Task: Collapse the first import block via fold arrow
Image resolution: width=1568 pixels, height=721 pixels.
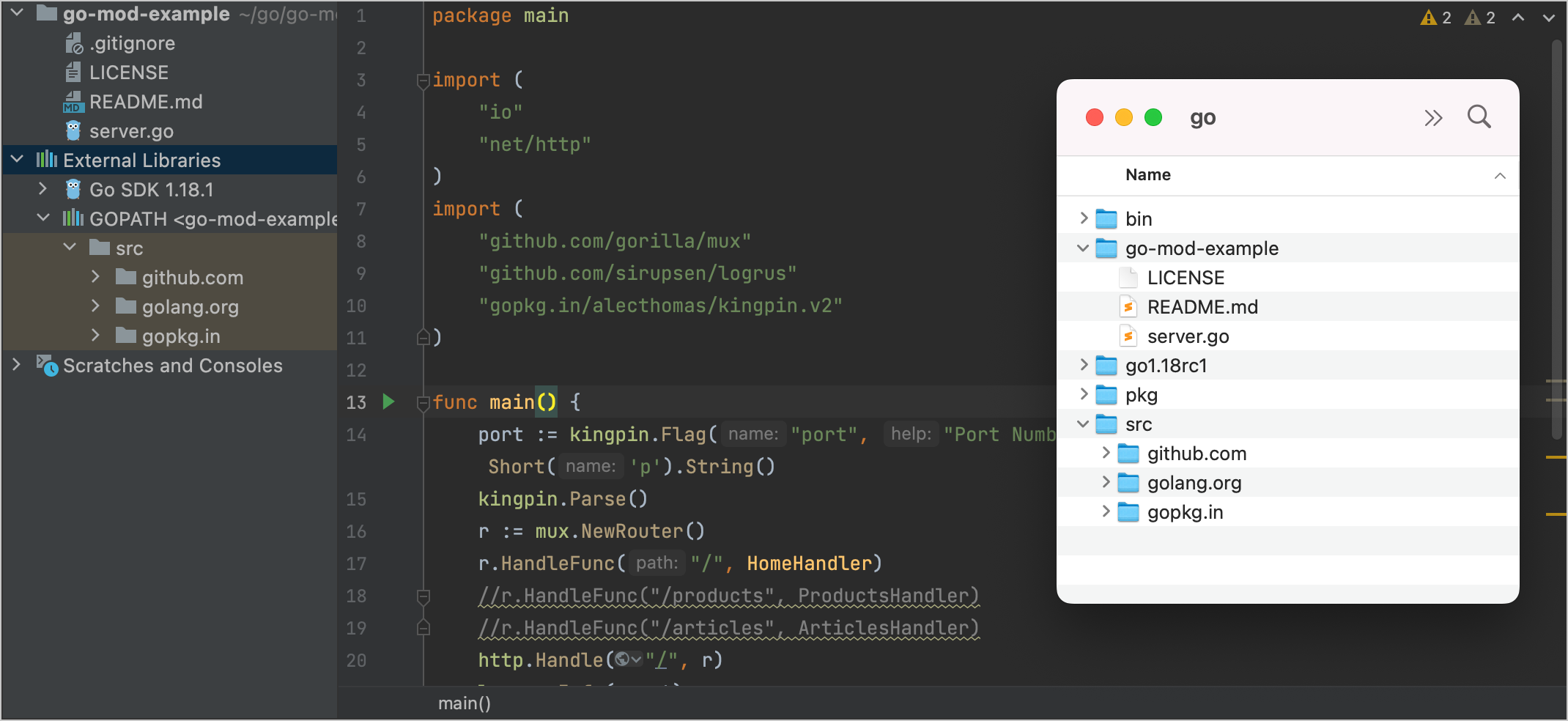Action: click(423, 81)
